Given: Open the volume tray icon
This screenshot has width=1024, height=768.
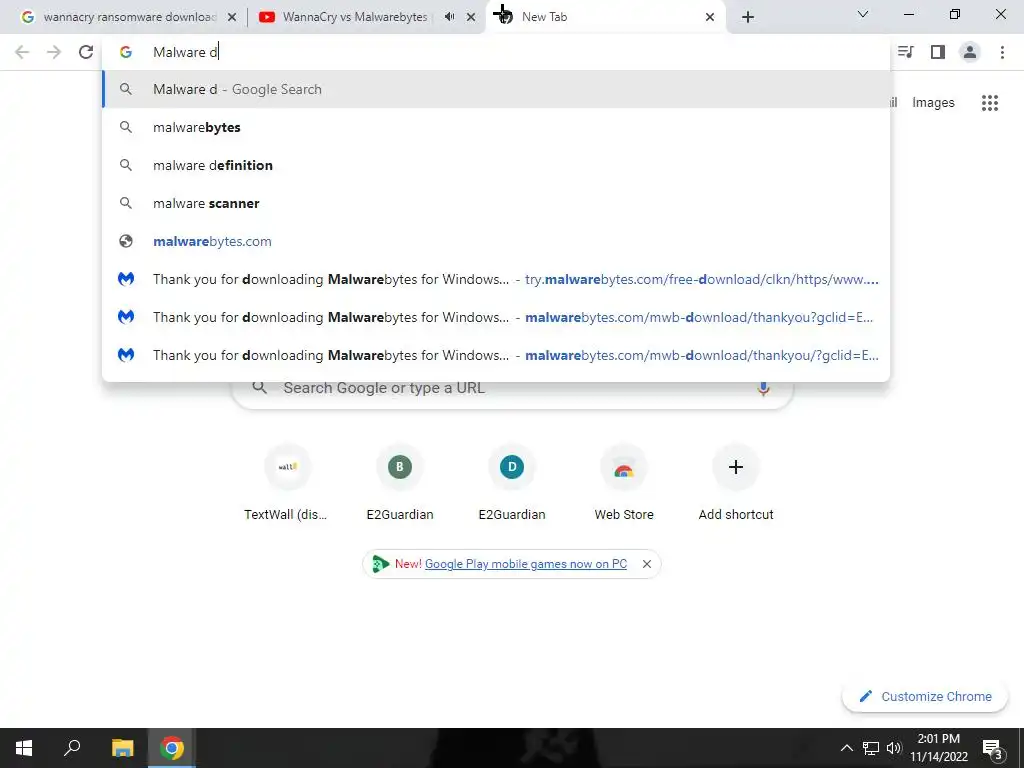Looking at the screenshot, I should pyautogui.click(x=894, y=748).
